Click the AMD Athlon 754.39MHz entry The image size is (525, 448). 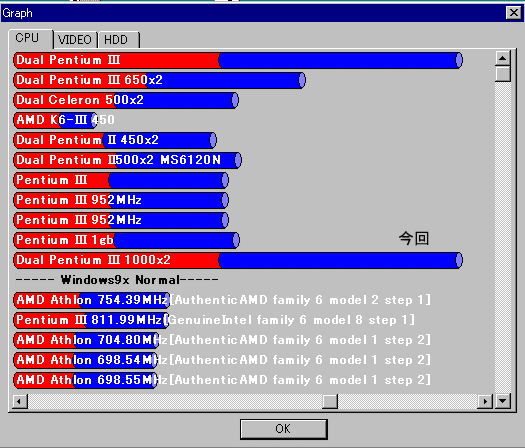(x=222, y=300)
